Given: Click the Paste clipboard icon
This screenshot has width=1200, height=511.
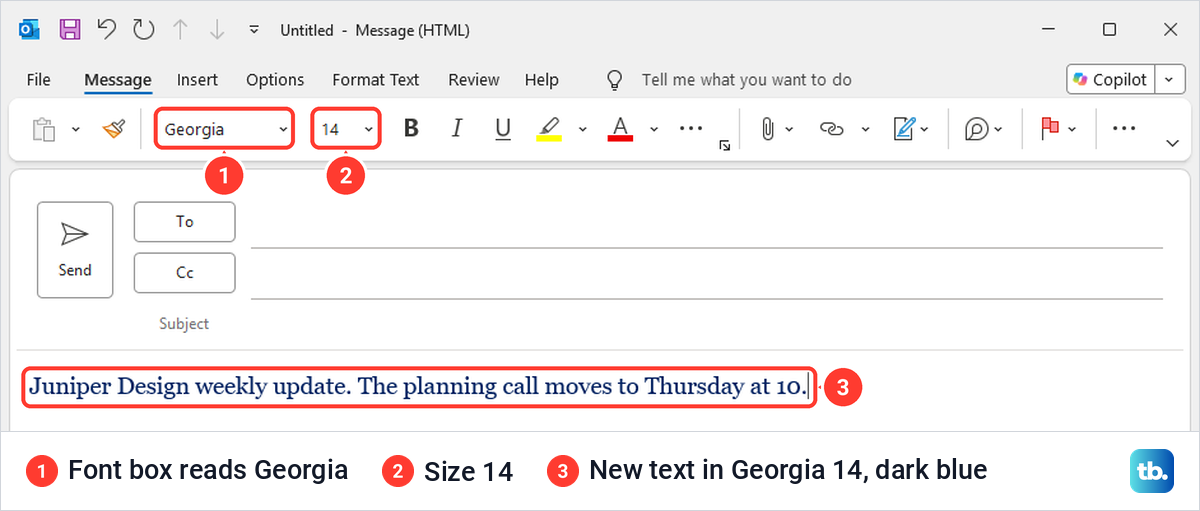Looking at the screenshot, I should [x=44, y=130].
